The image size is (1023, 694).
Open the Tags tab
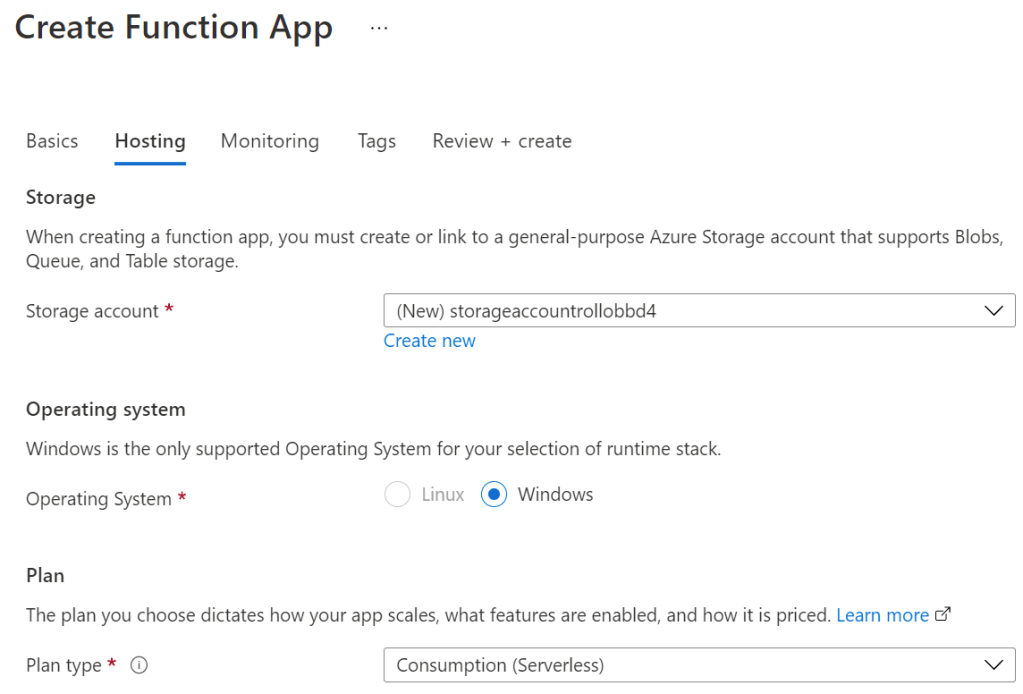[377, 141]
